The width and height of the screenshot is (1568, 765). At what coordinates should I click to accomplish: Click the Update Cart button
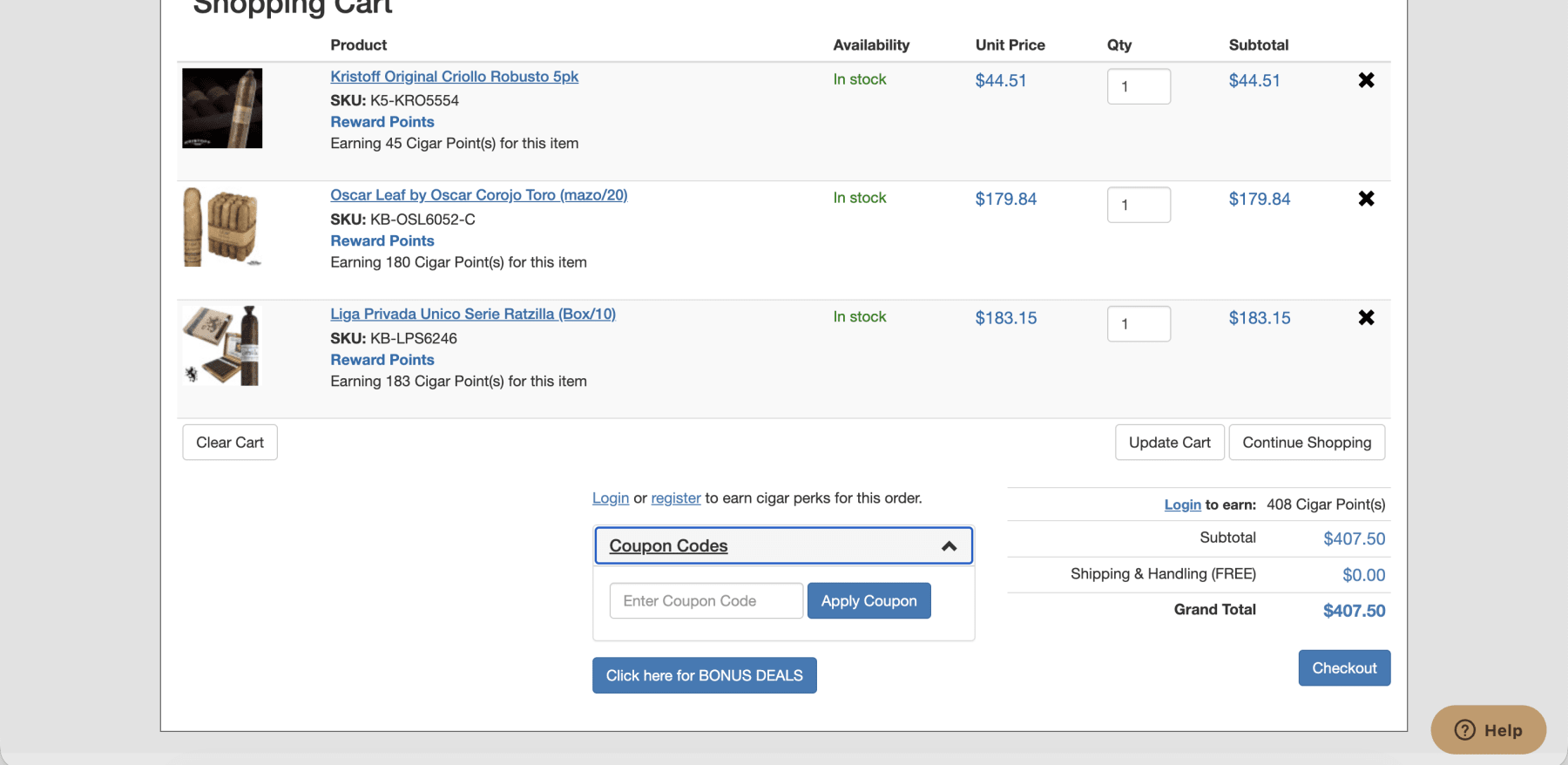pyautogui.click(x=1170, y=443)
